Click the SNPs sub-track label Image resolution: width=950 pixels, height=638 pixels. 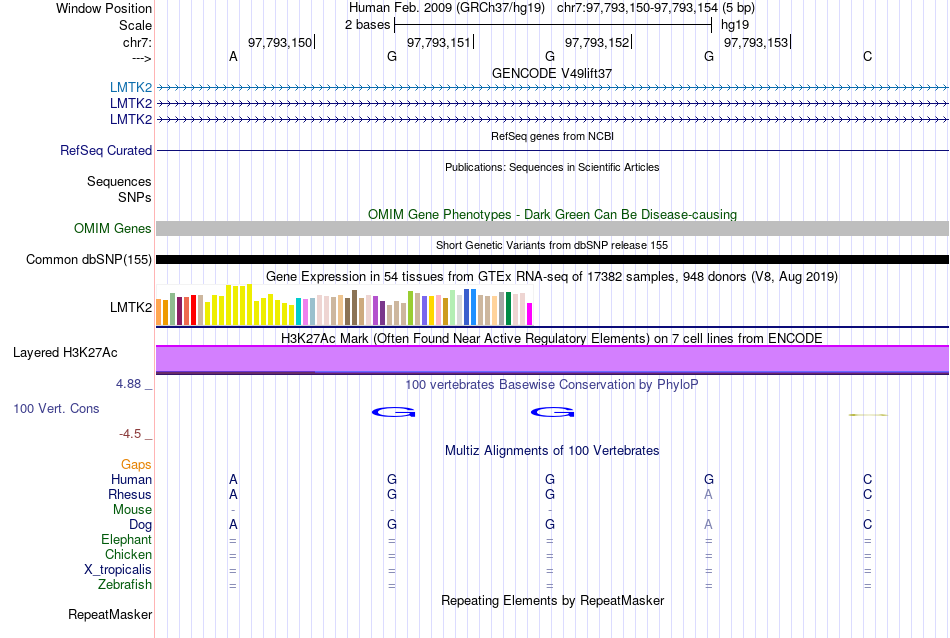click(135, 197)
